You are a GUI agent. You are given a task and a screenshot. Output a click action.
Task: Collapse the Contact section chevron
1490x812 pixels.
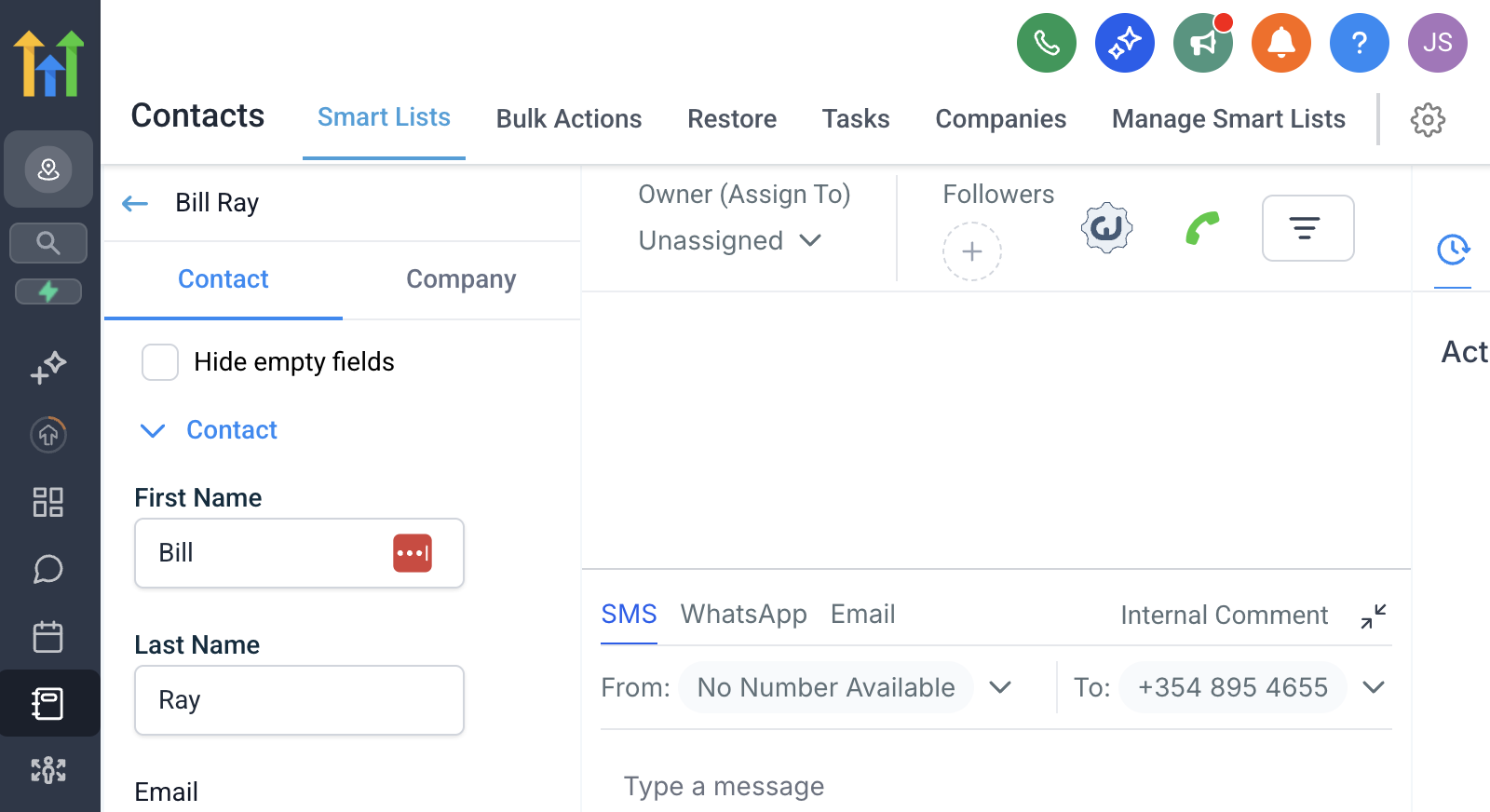(x=152, y=430)
